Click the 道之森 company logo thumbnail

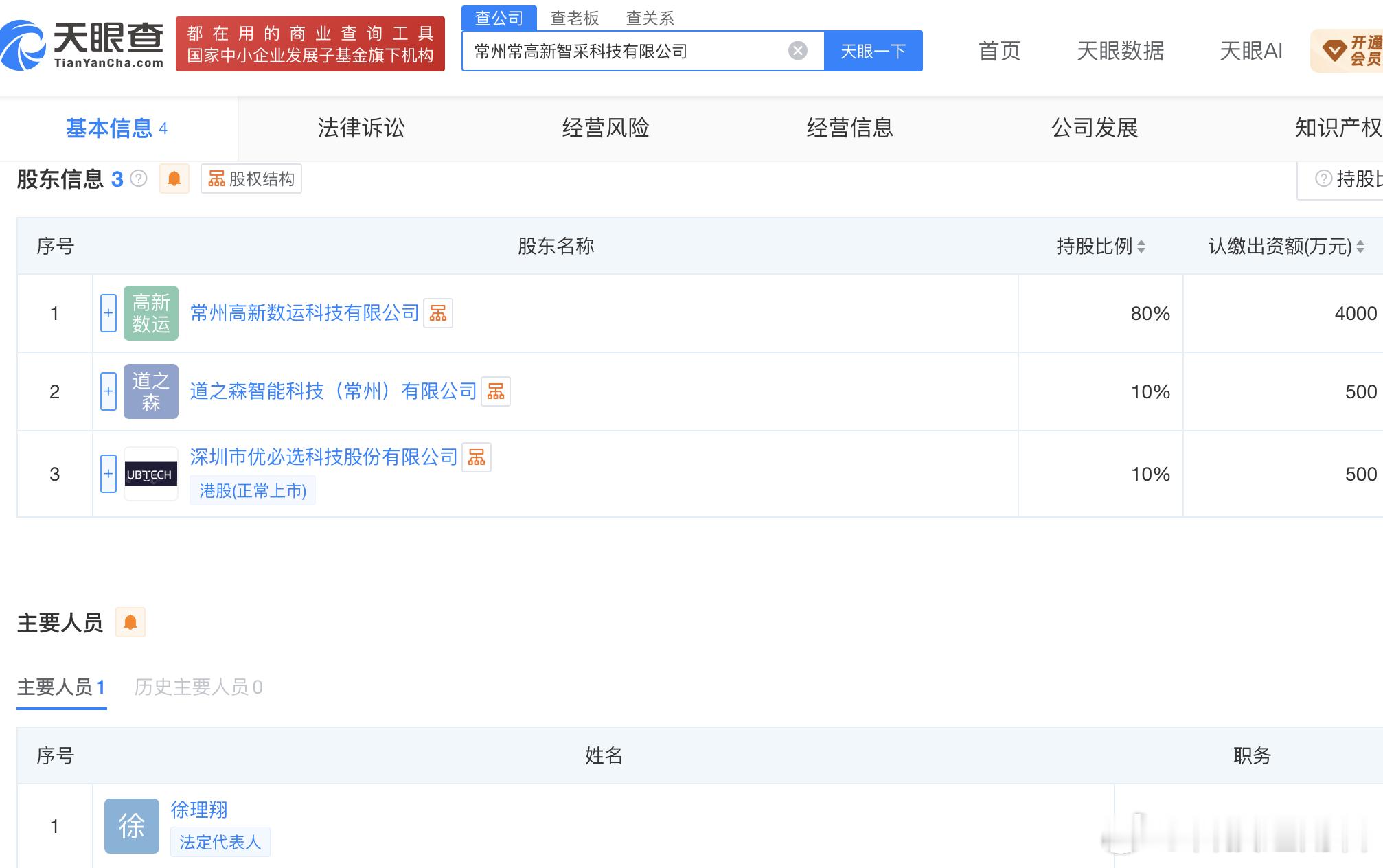pos(151,391)
